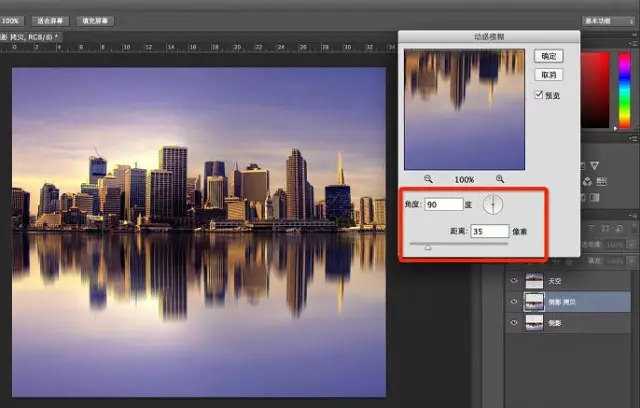Click 确定 to confirm motion blur

coord(550,56)
